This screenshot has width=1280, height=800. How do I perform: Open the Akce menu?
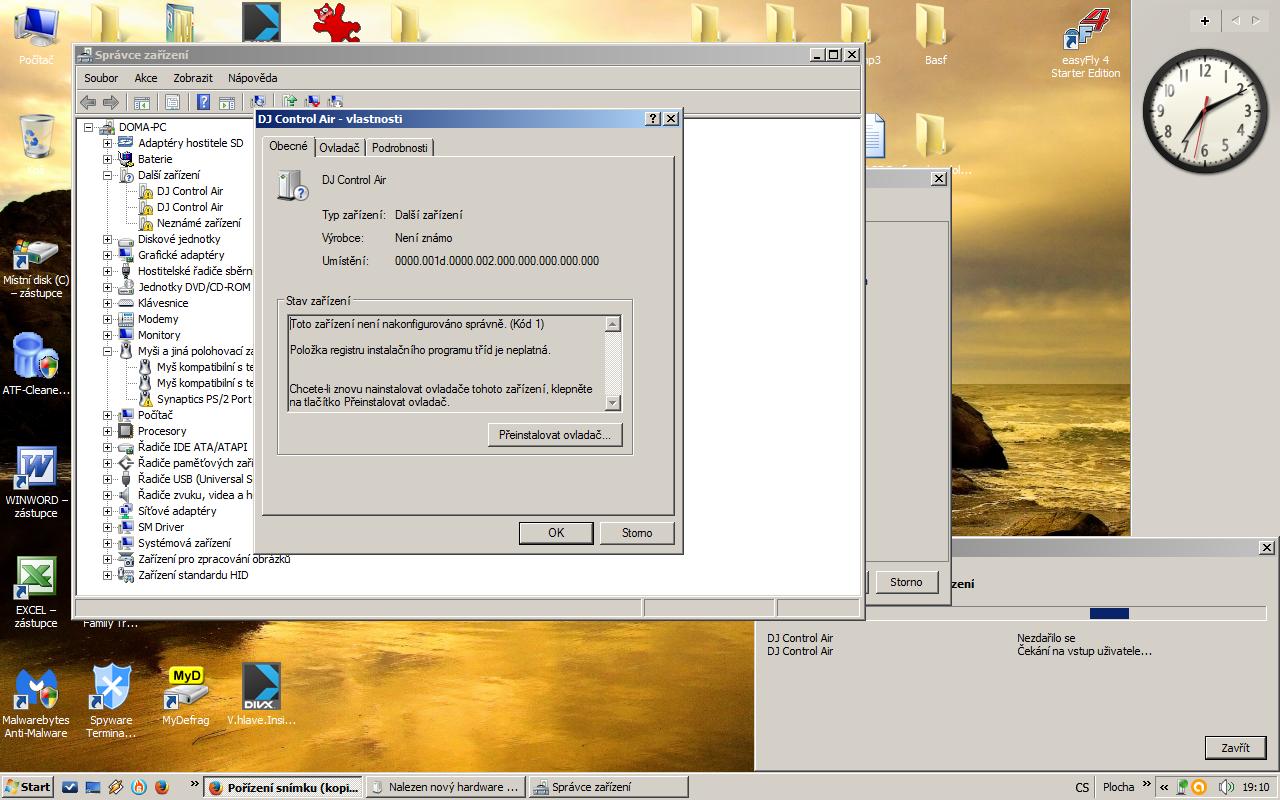coord(146,78)
